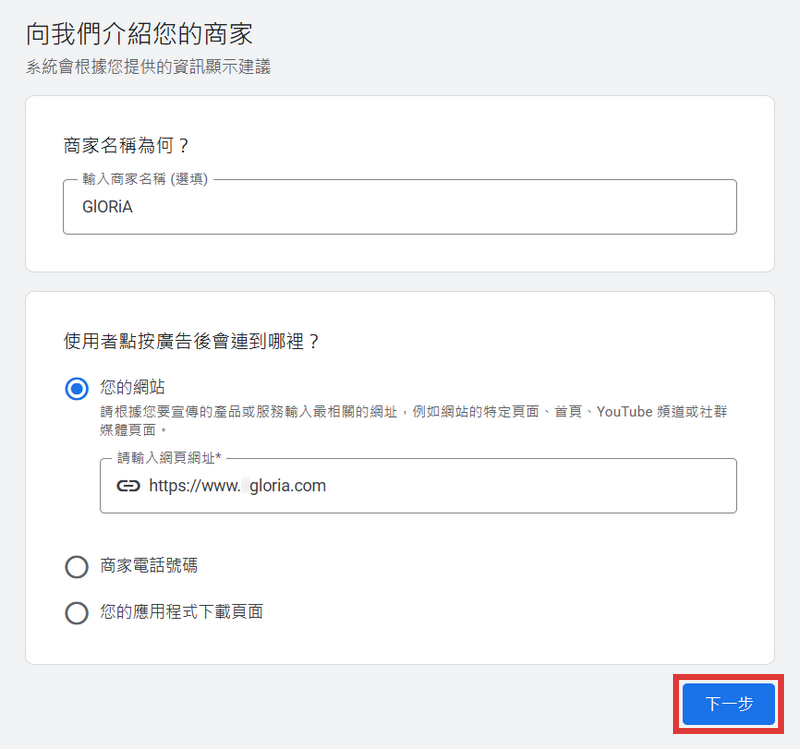
Task: Select the 商家電話號碼 radio button
Action: [x=77, y=567]
